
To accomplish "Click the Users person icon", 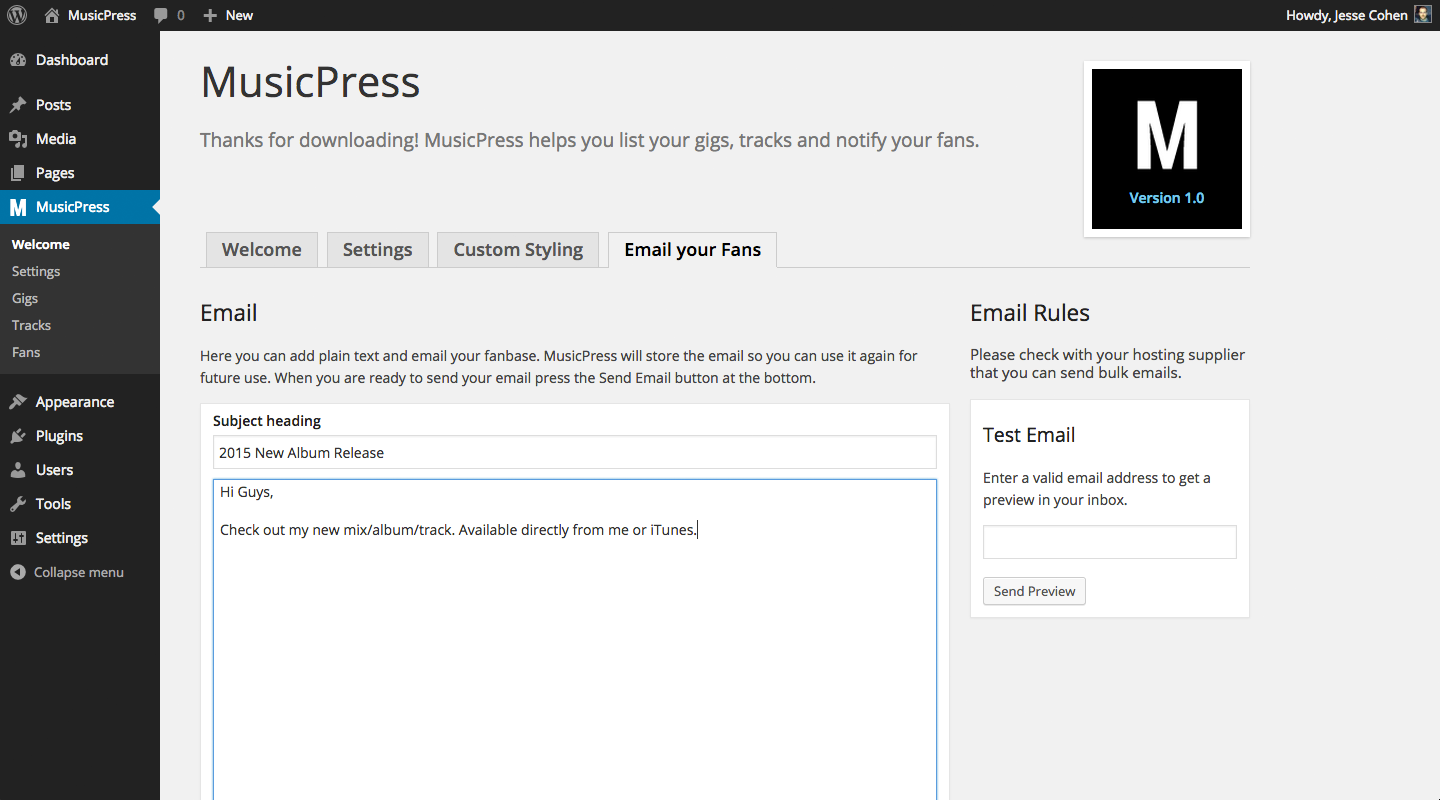I will (x=18, y=470).
